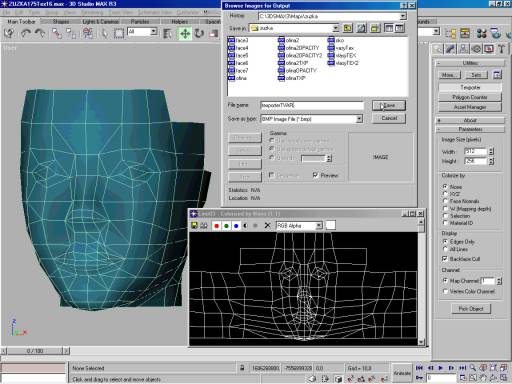This screenshot has height=384, width=512.
Task: Enable red channel in render window
Action: click(x=216, y=226)
